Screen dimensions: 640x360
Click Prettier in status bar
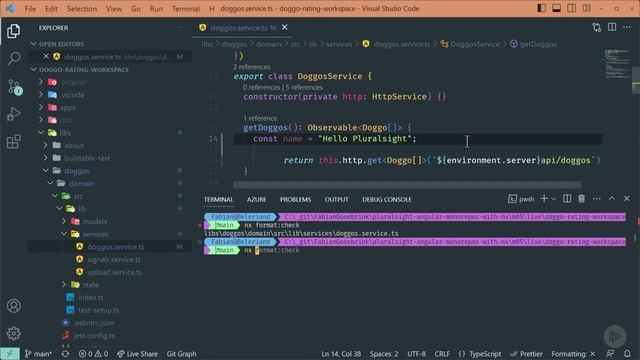click(x=527, y=354)
